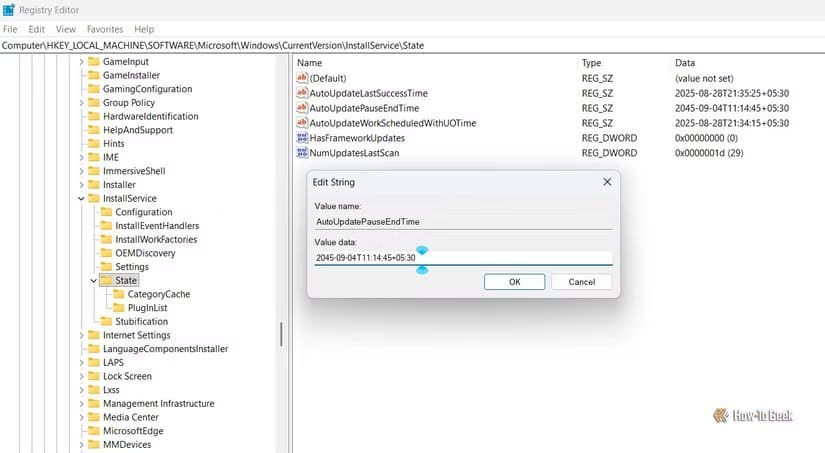Select the MicrosoftEdge key
Viewport: 825px width, 453px height.
(133, 431)
